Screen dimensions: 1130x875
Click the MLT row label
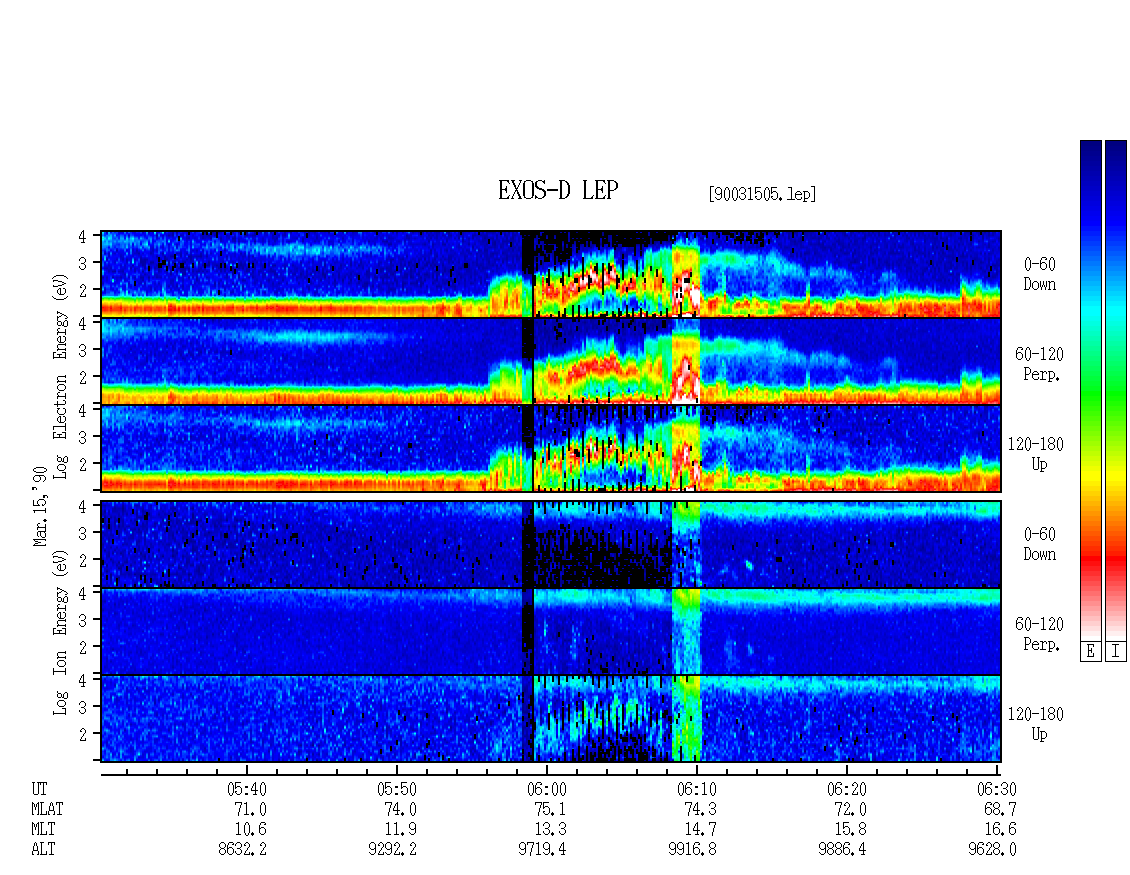click(x=43, y=830)
